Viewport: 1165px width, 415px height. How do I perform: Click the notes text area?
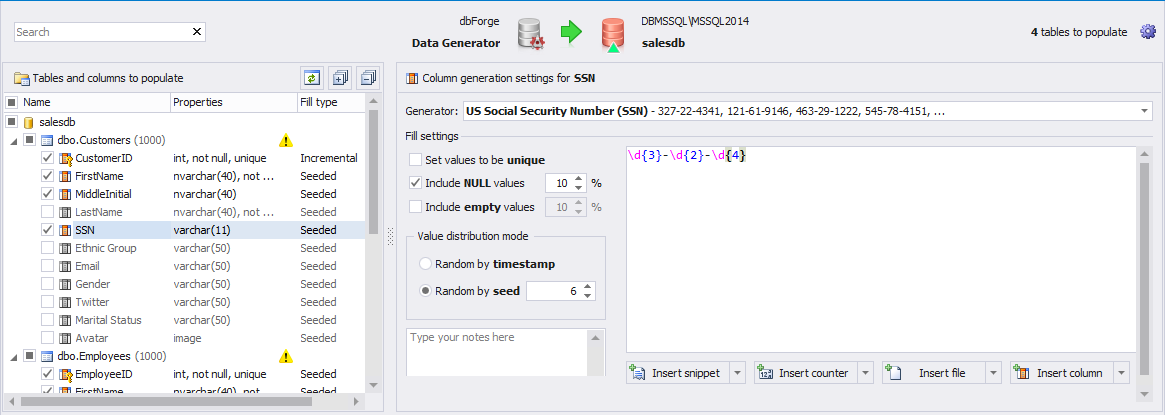tap(497, 353)
